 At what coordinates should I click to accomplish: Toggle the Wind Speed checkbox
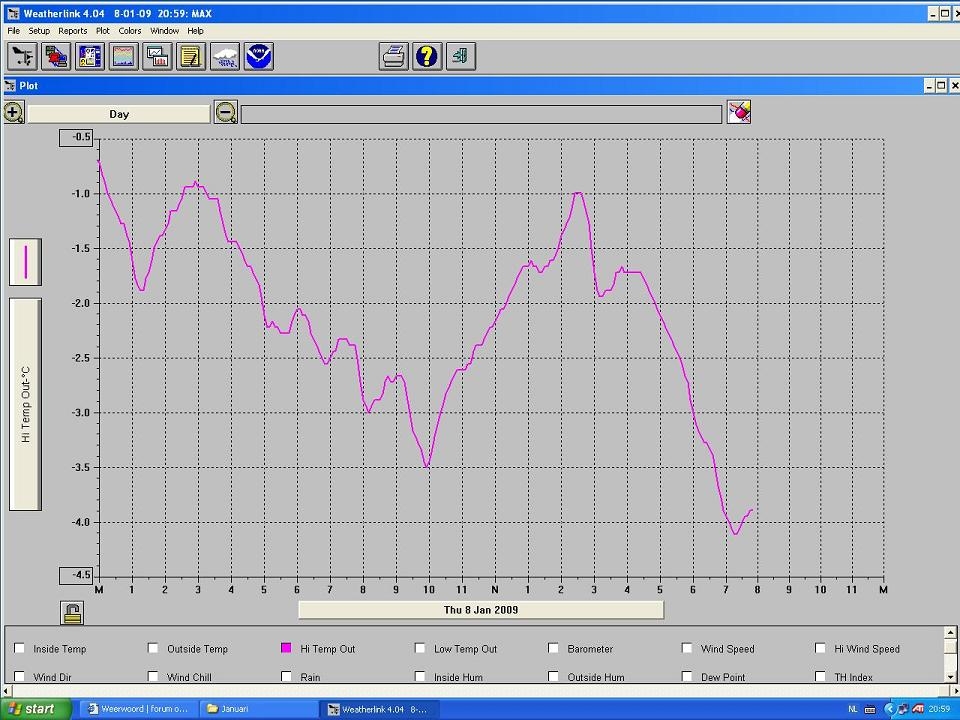coord(688,648)
